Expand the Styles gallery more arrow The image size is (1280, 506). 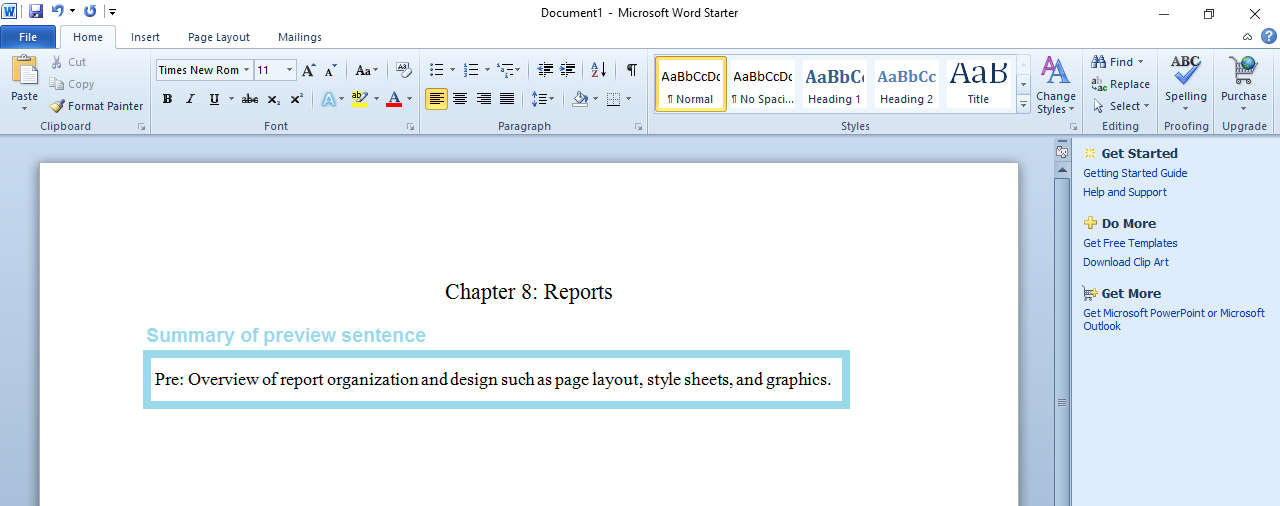(x=1023, y=103)
